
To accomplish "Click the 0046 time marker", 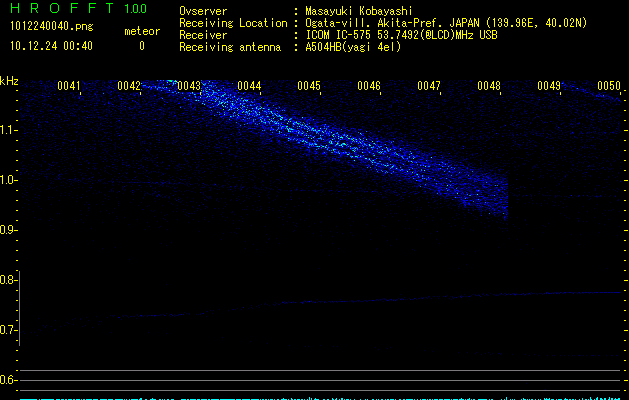I will (x=369, y=86).
